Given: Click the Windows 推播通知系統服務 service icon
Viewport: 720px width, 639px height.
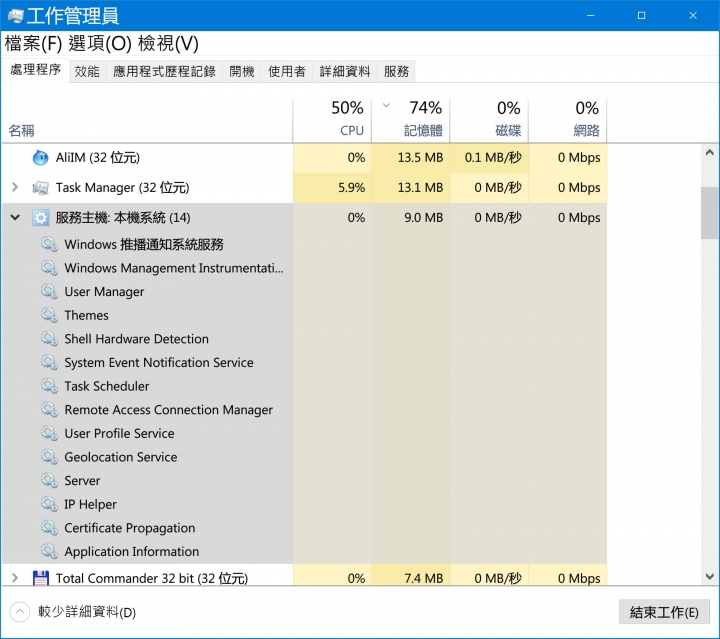Looking at the screenshot, I should click(x=49, y=244).
